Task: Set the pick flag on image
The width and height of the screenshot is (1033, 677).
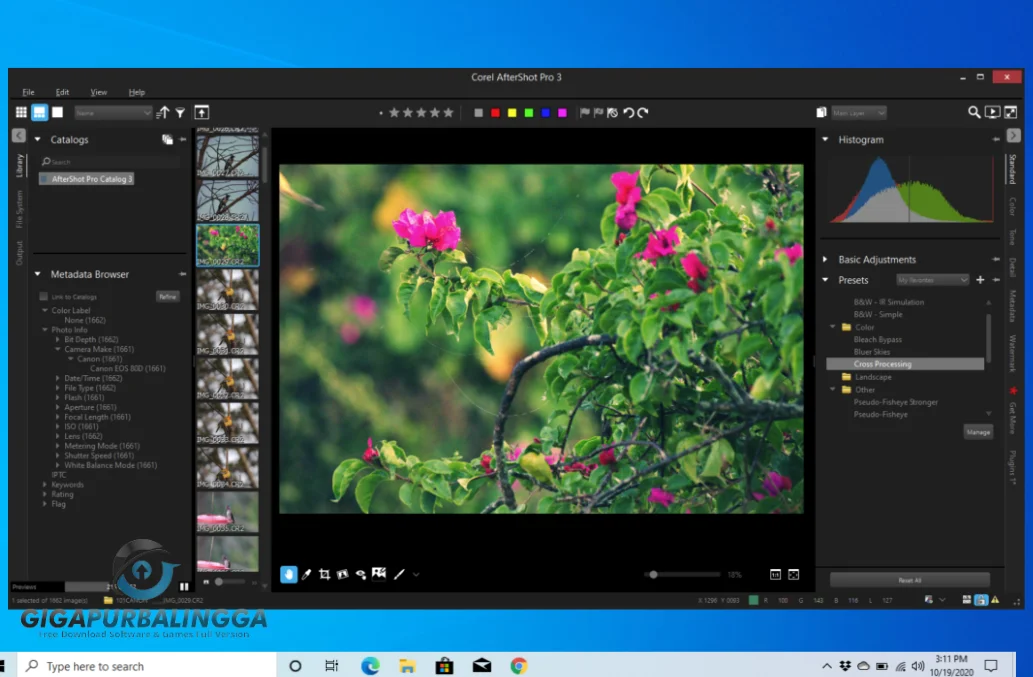Action: [584, 113]
